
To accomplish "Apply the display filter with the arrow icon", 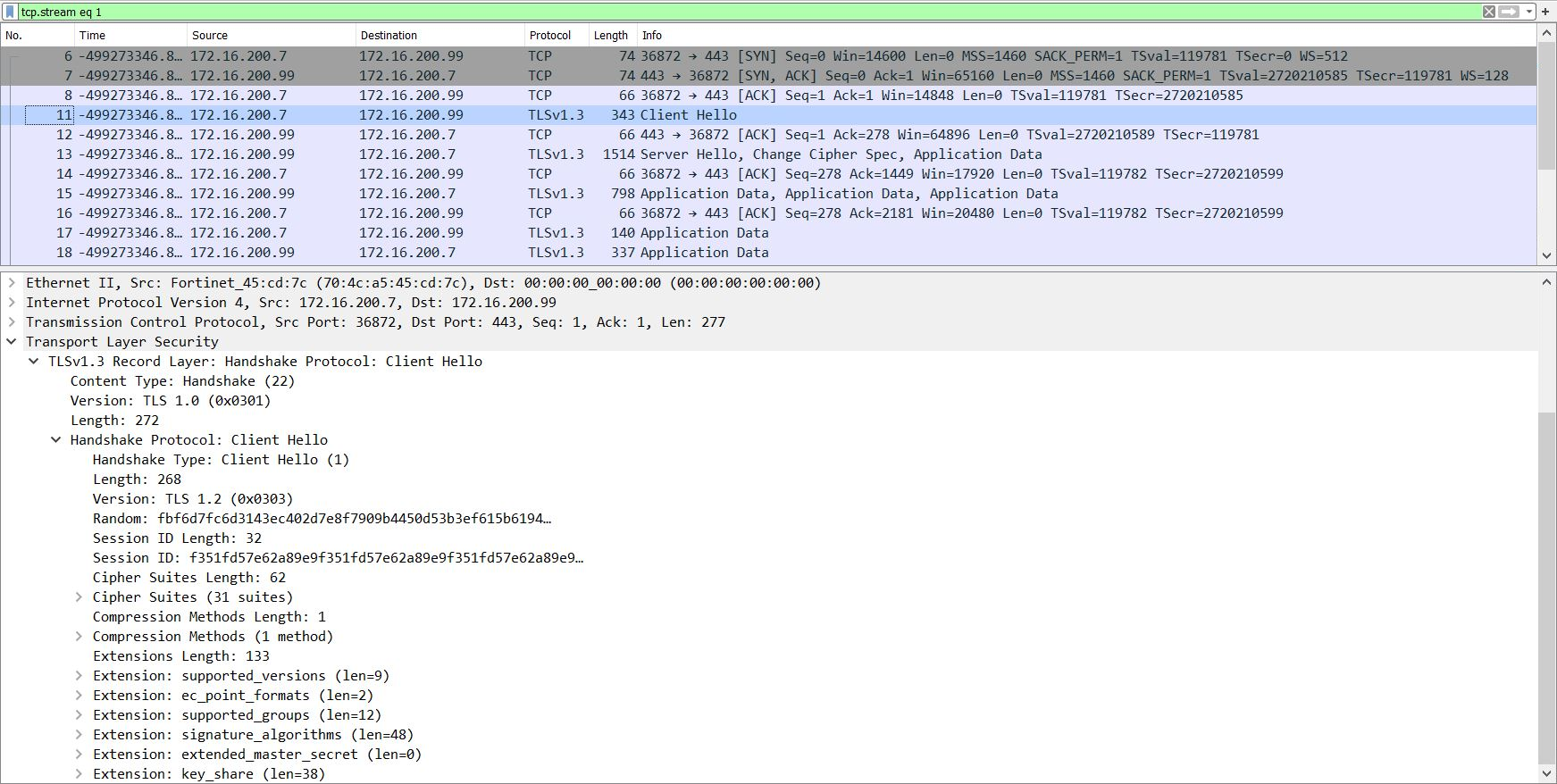I will click(1509, 12).
